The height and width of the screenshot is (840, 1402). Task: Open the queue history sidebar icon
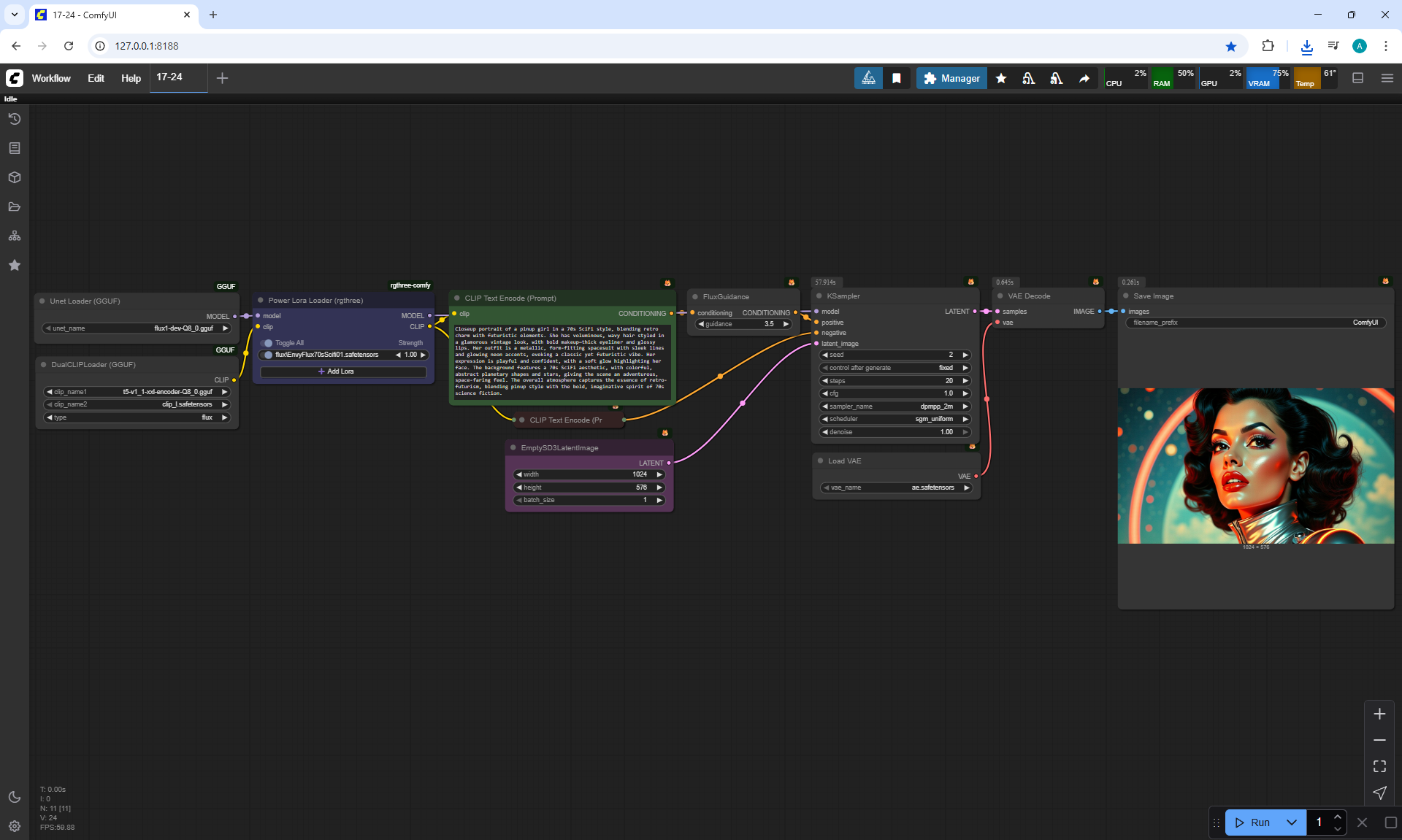click(x=15, y=119)
